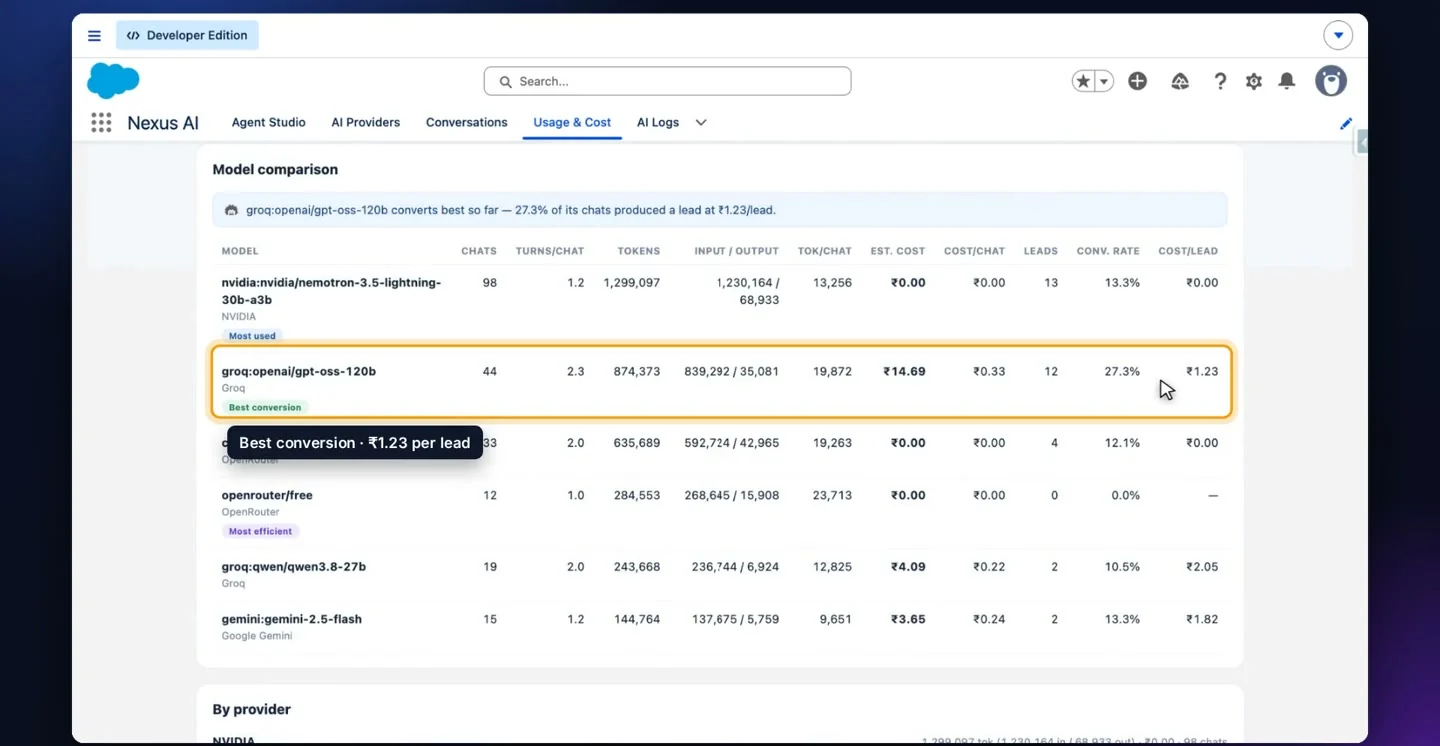
Task: Click the gemini:gemini-2.5-flash model name
Action: (x=292, y=619)
